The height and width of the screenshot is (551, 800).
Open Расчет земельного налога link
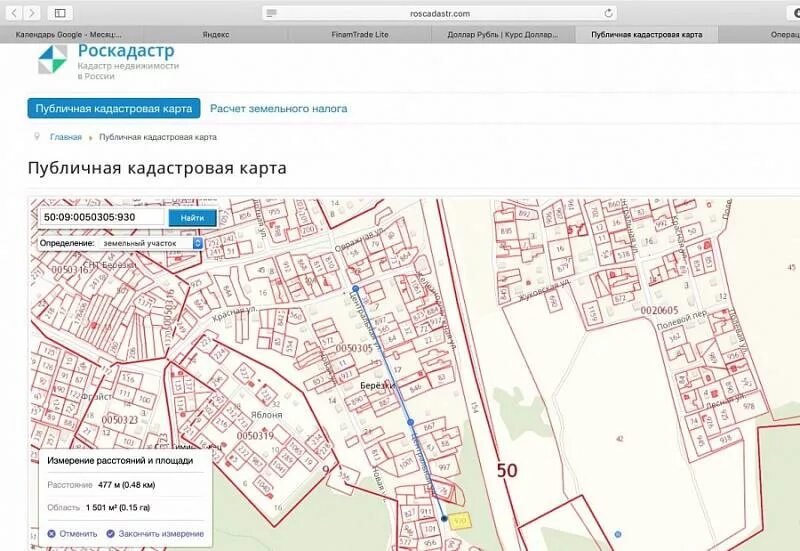(x=279, y=108)
